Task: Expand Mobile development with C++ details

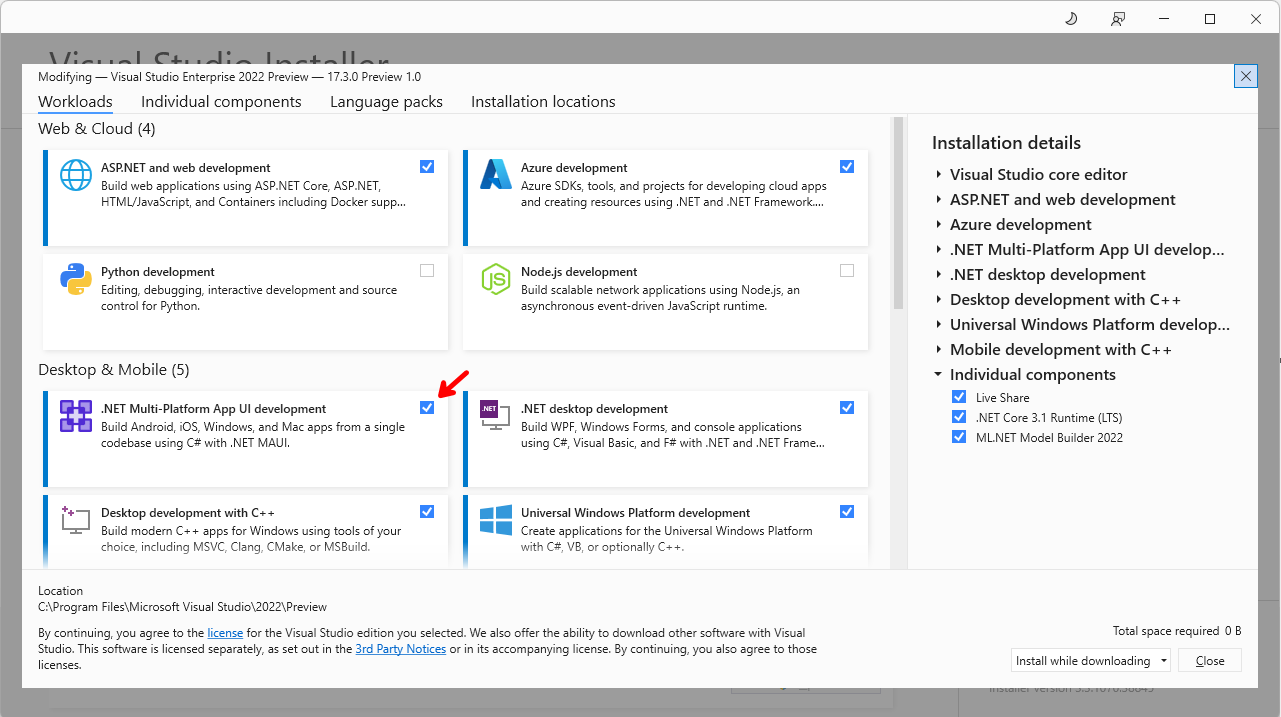Action: pyautogui.click(x=939, y=350)
